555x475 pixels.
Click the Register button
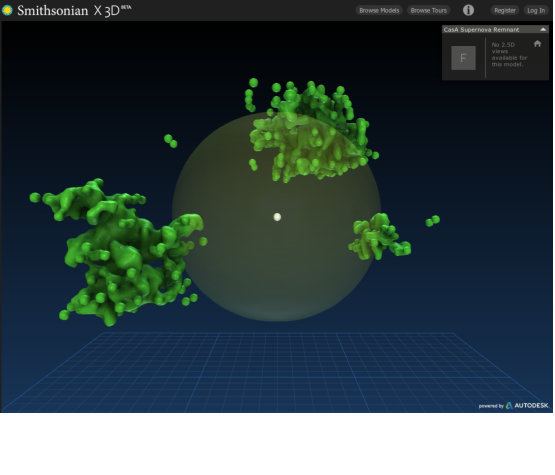[504, 11]
